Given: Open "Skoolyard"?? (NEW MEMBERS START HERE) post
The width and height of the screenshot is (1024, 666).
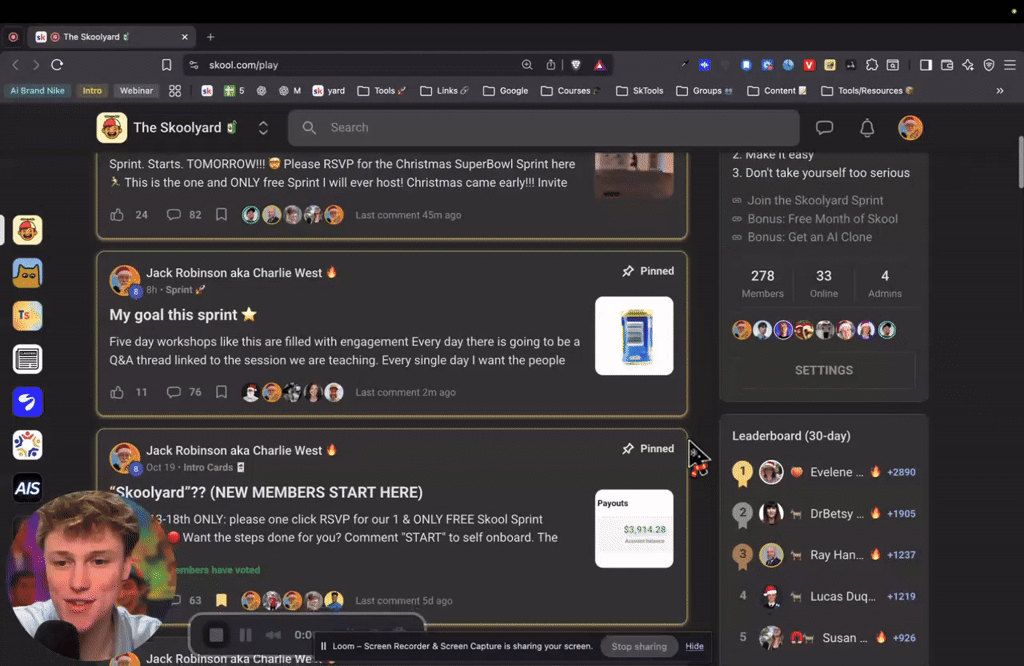Looking at the screenshot, I should [x=266, y=492].
